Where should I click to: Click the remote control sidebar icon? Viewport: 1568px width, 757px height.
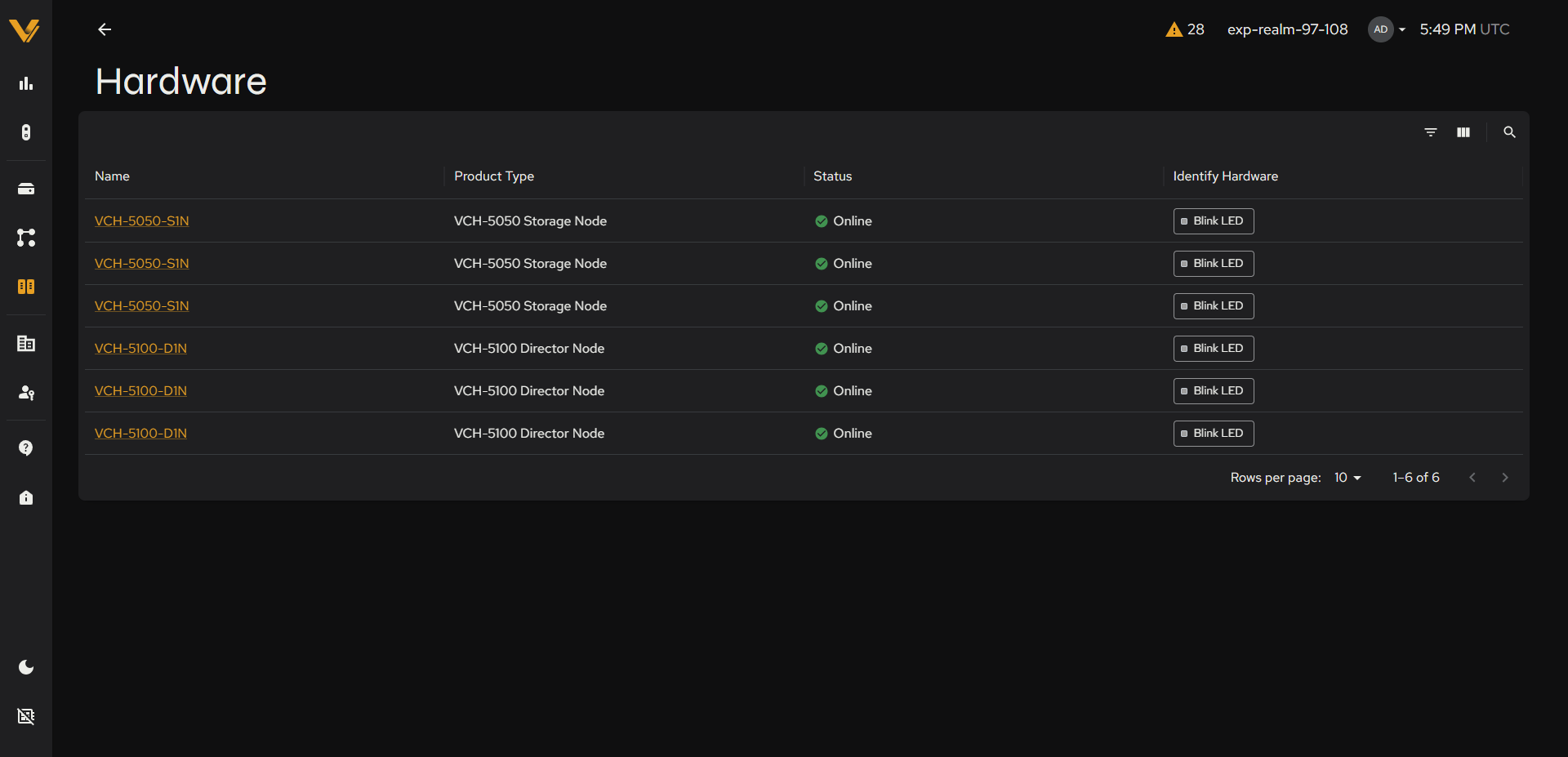[x=26, y=132]
